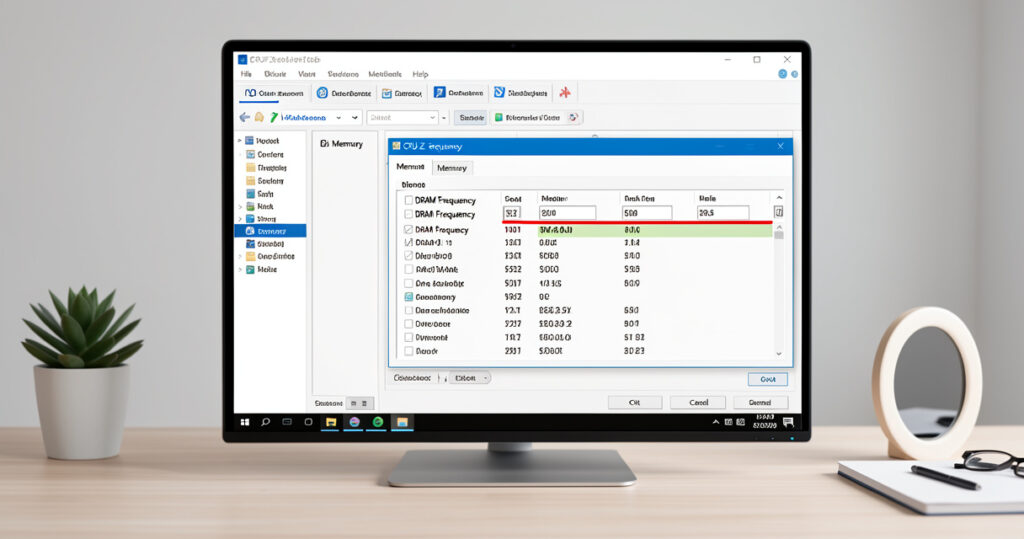Screen dimensions: 1024x539
Task: Click the multicolored round icon ending navigation toolbar
Action: [573, 118]
